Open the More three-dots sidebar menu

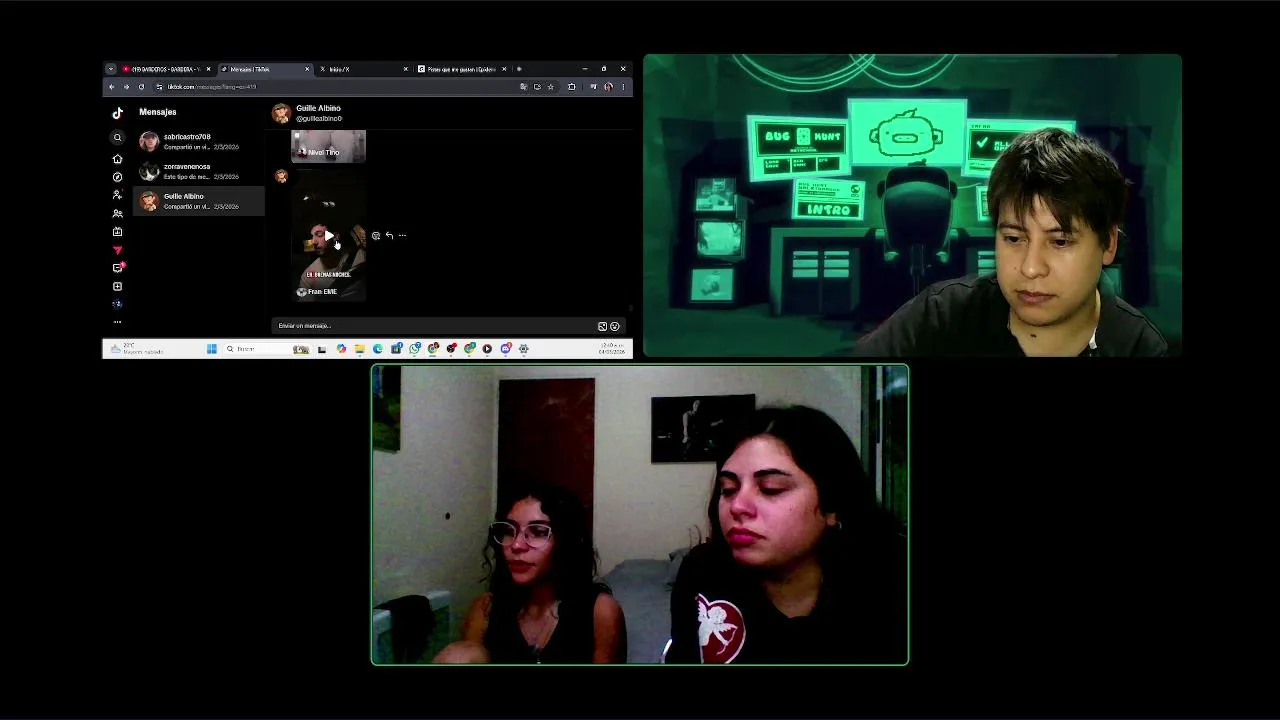(117, 322)
